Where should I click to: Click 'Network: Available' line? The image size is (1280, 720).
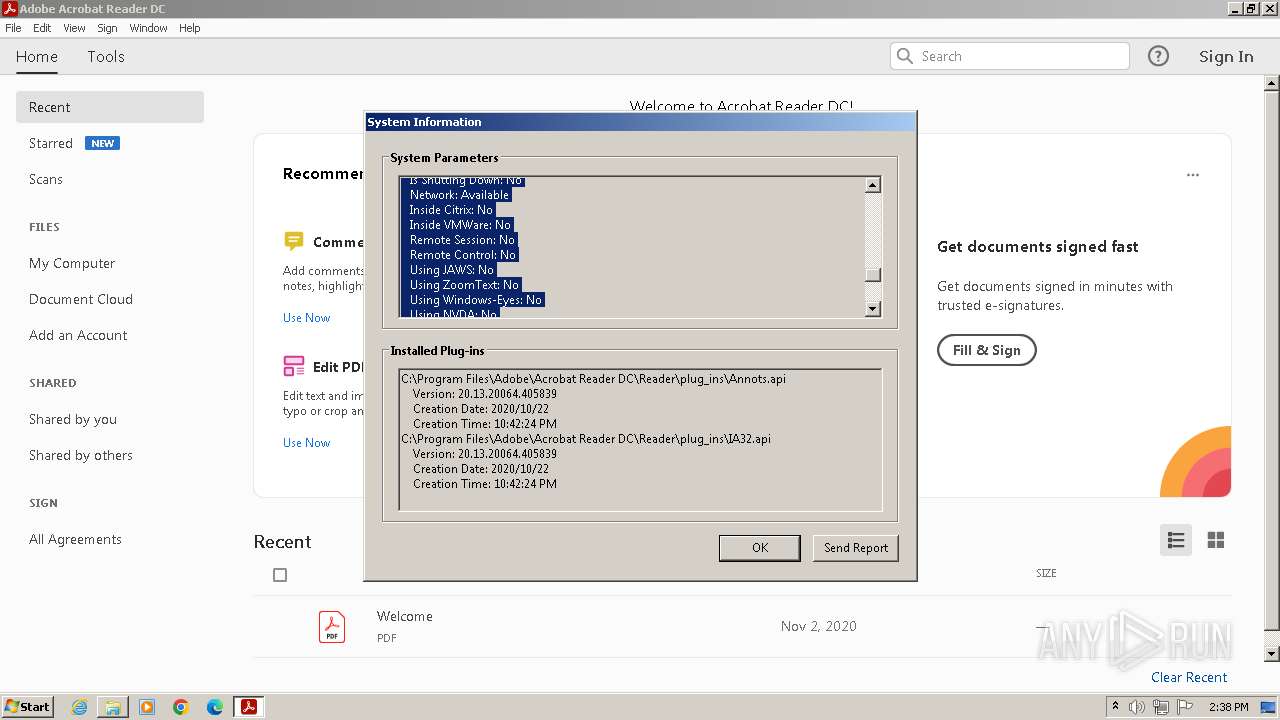[x=459, y=195]
